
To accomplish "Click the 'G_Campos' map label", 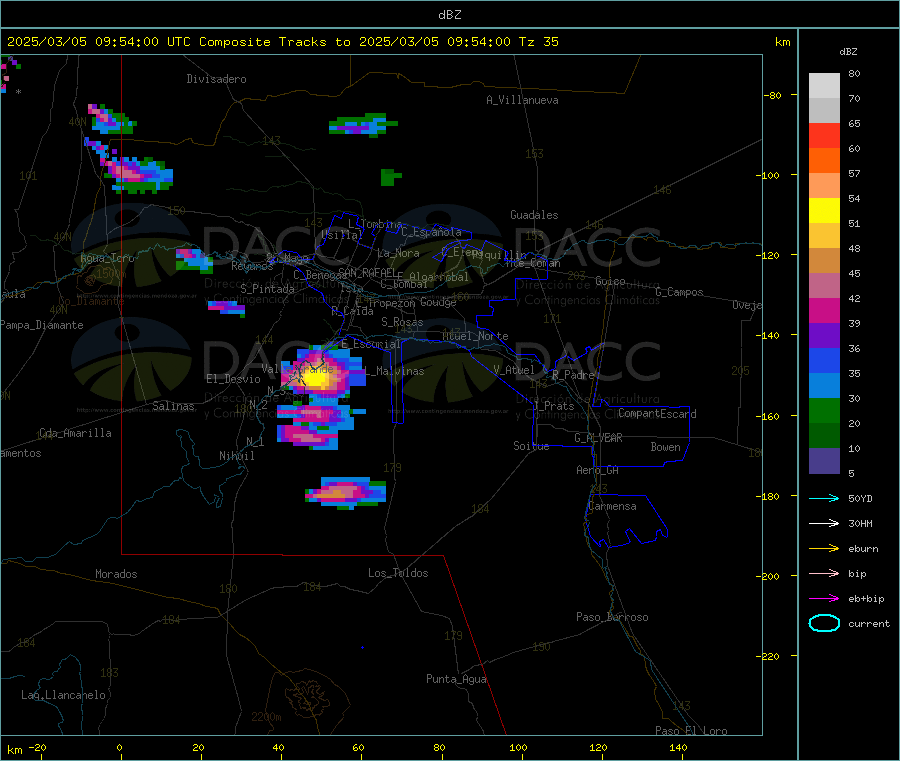I will pyautogui.click(x=679, y=292).
